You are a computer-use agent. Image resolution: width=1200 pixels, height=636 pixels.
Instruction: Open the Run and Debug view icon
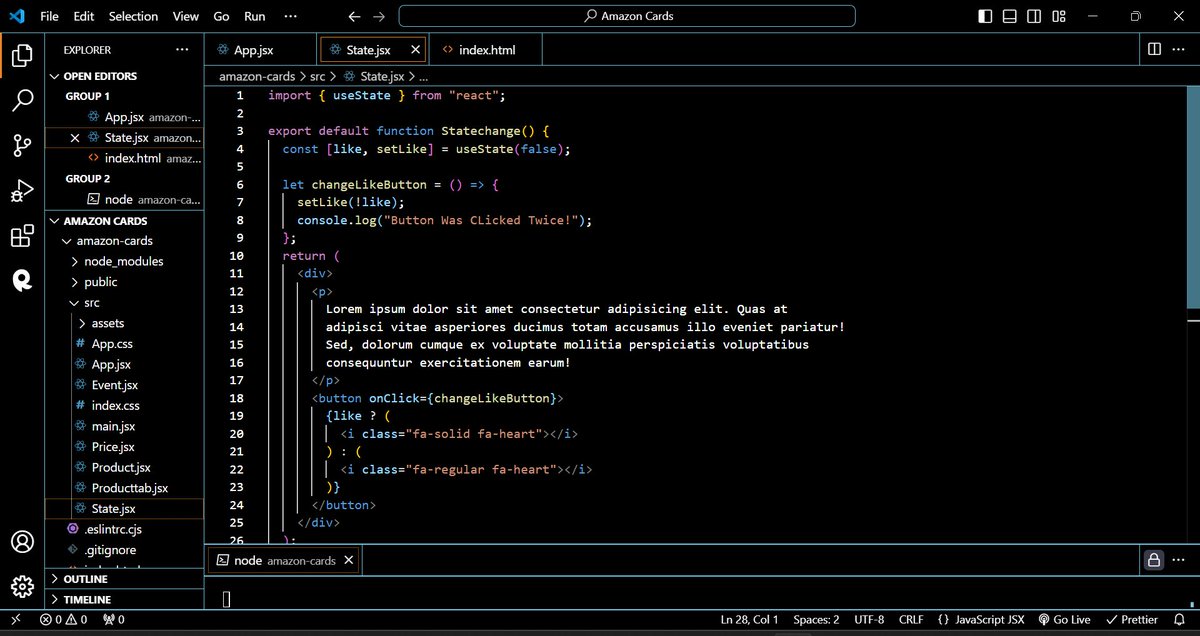pos(22,191)
